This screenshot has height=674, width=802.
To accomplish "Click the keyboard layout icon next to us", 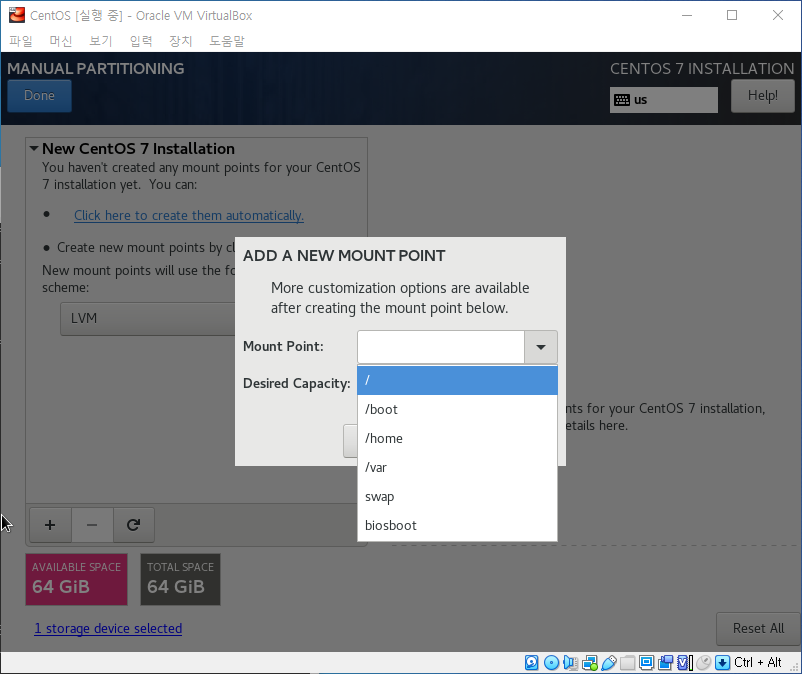I will pyautogui.click(x=622, y=100).
